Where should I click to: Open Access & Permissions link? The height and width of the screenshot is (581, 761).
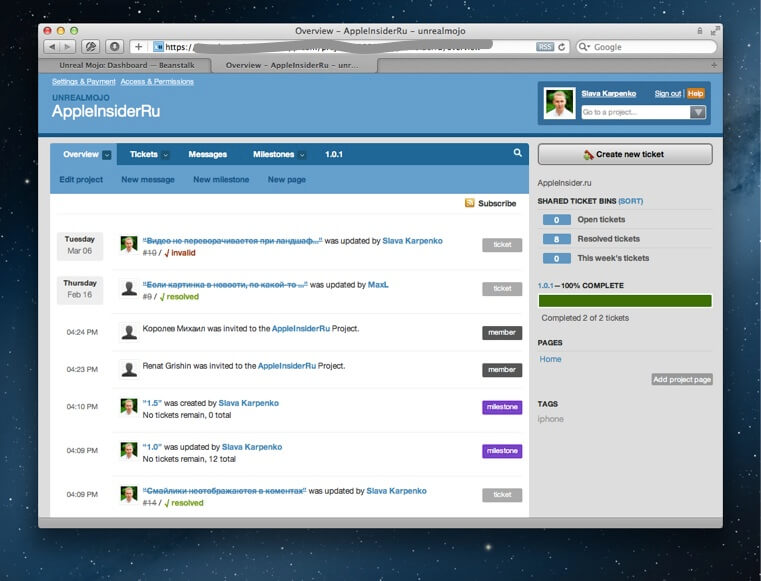click(x=157, y=82)
